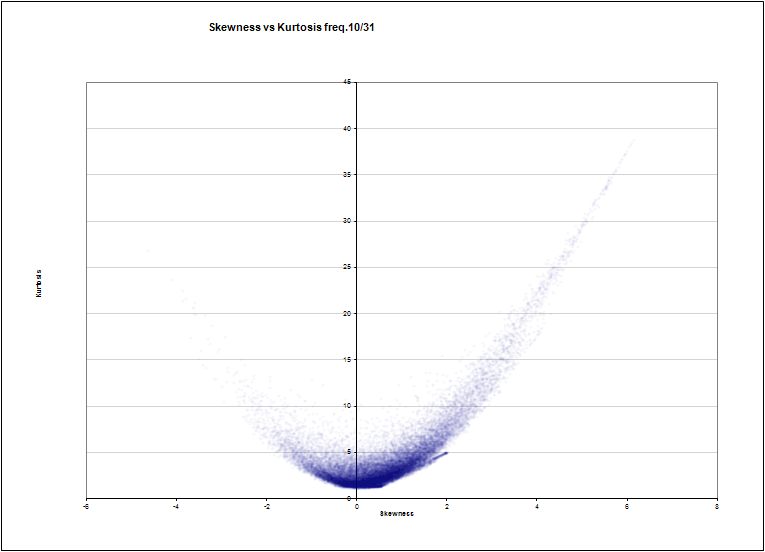
Task: Click the x-axis value -4
Action: (176, 507)
